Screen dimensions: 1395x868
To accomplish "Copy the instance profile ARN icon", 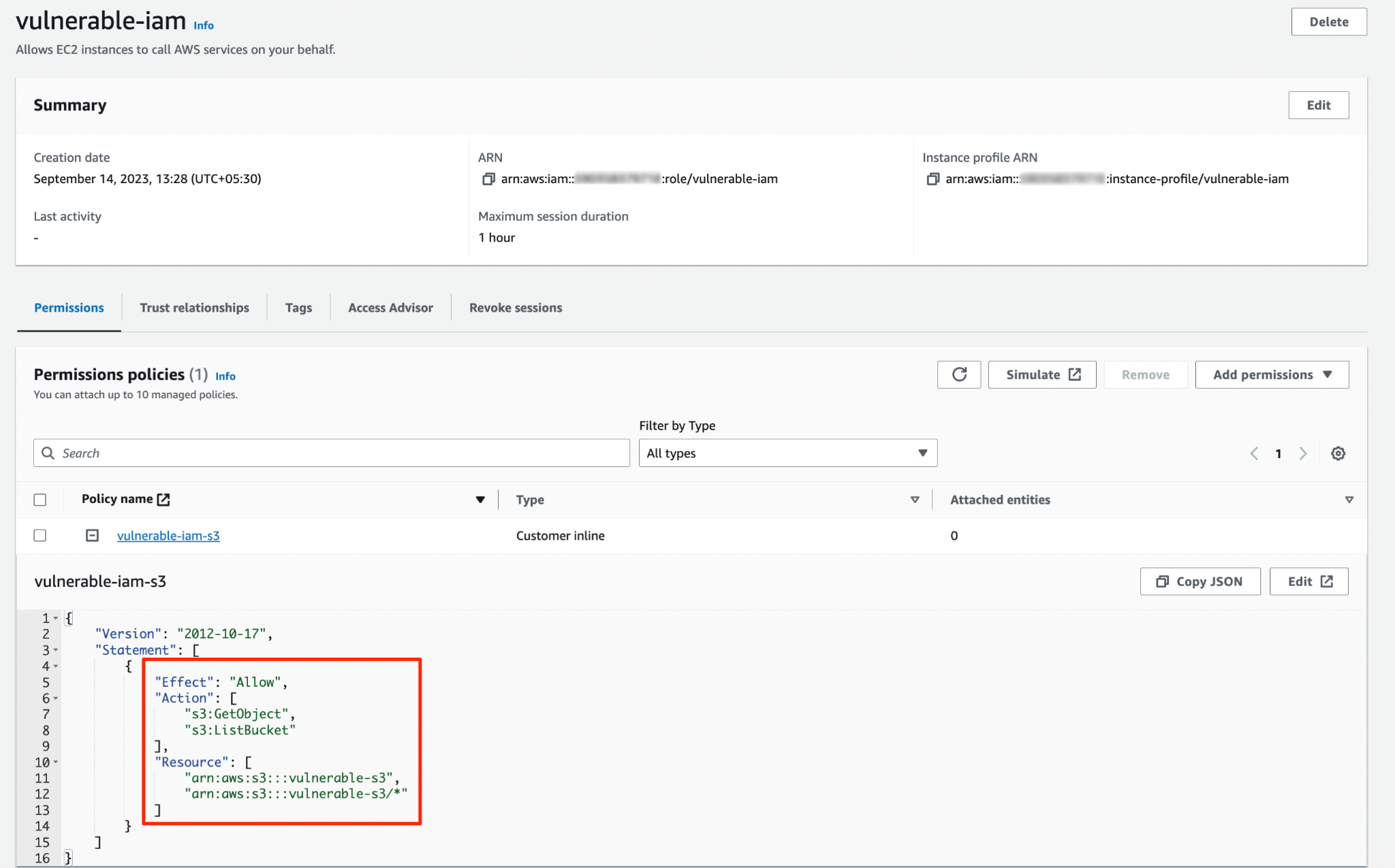I will pyautogui.click(x=932, y=179).
